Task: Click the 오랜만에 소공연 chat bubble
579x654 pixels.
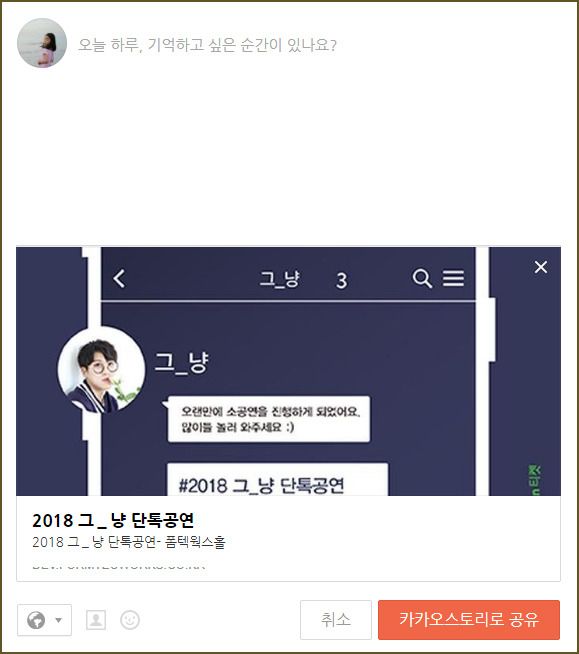Action: [269, 419]
